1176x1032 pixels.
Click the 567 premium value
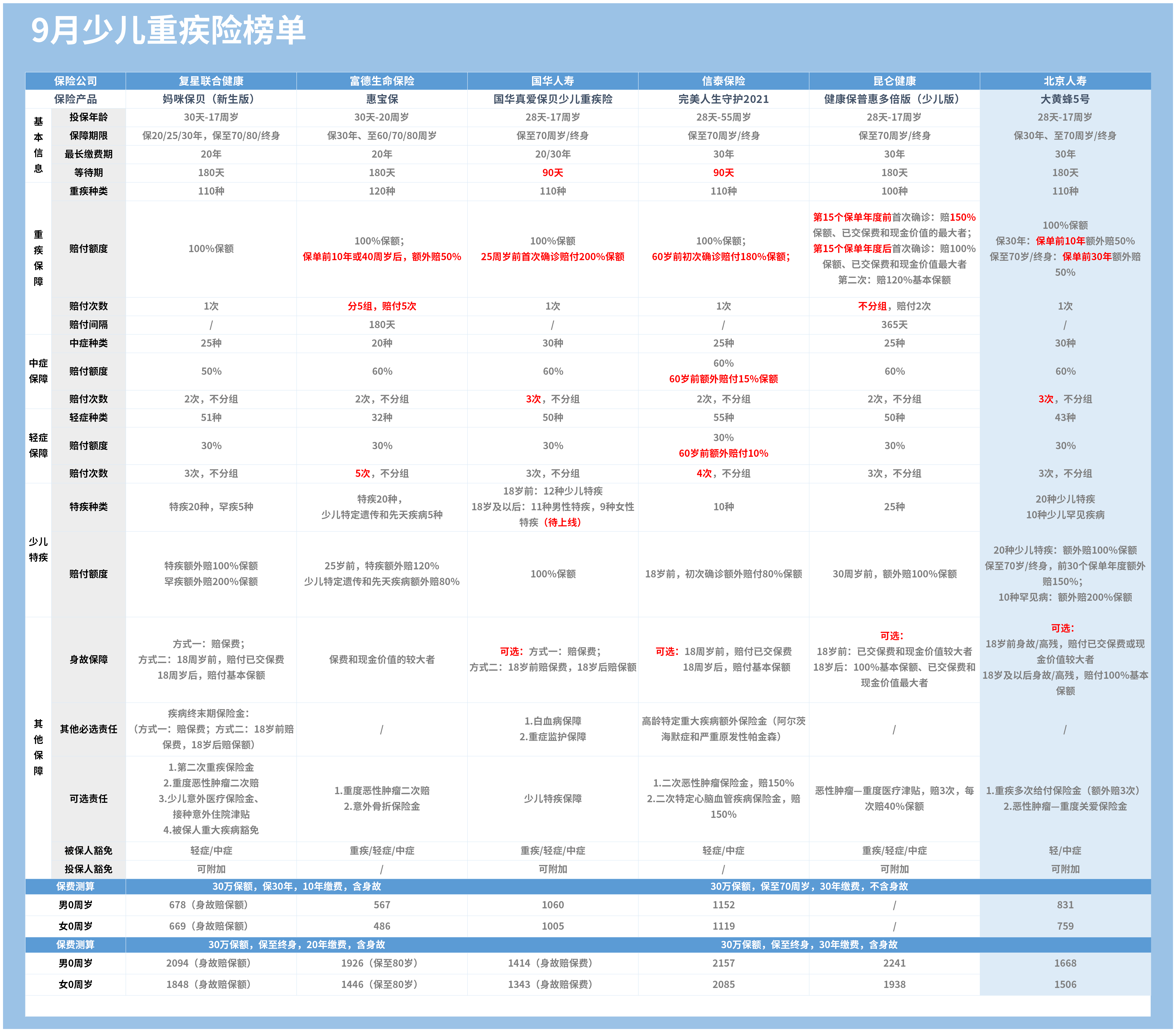[x=382, y=905]
